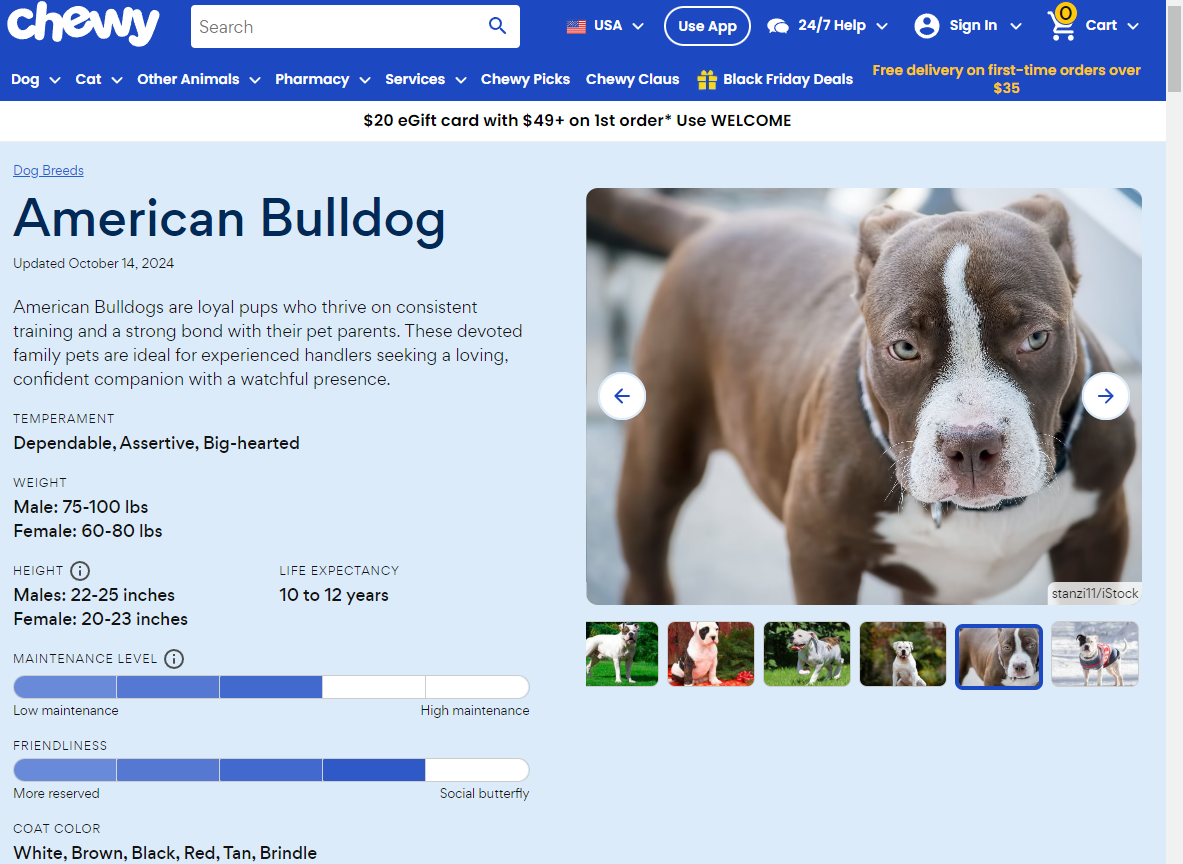Viewport: 1183px width, 864px height.
Task: Expand the Pharmacy menu chevron
Action: (365, 80)
